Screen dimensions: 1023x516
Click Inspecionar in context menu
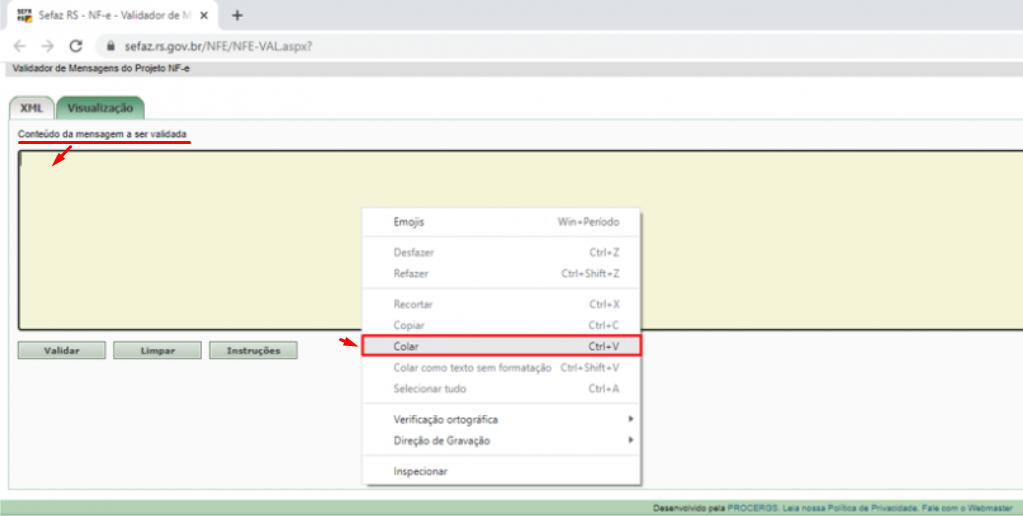point(421,471)
